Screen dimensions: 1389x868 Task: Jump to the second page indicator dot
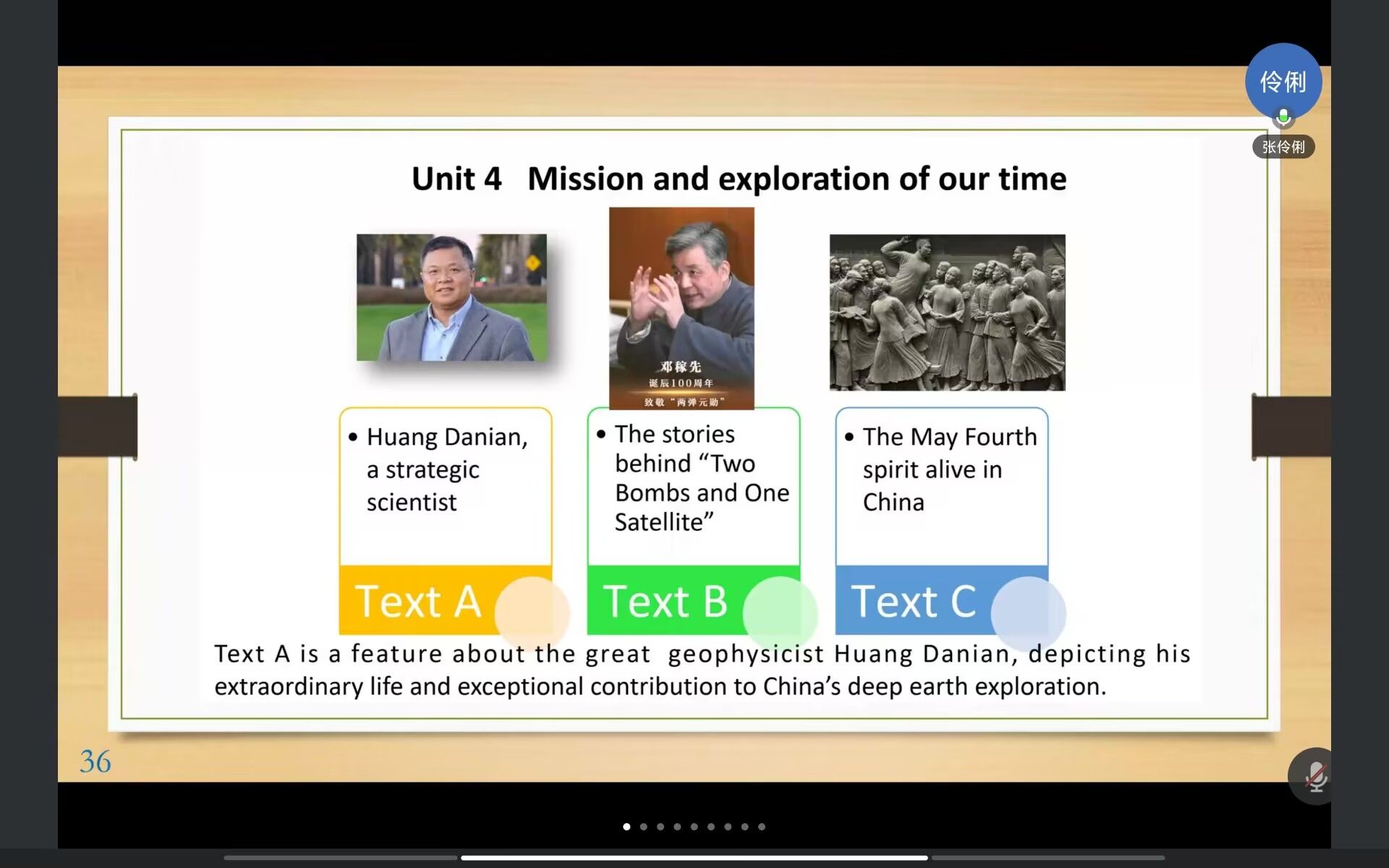click(643, 827)
